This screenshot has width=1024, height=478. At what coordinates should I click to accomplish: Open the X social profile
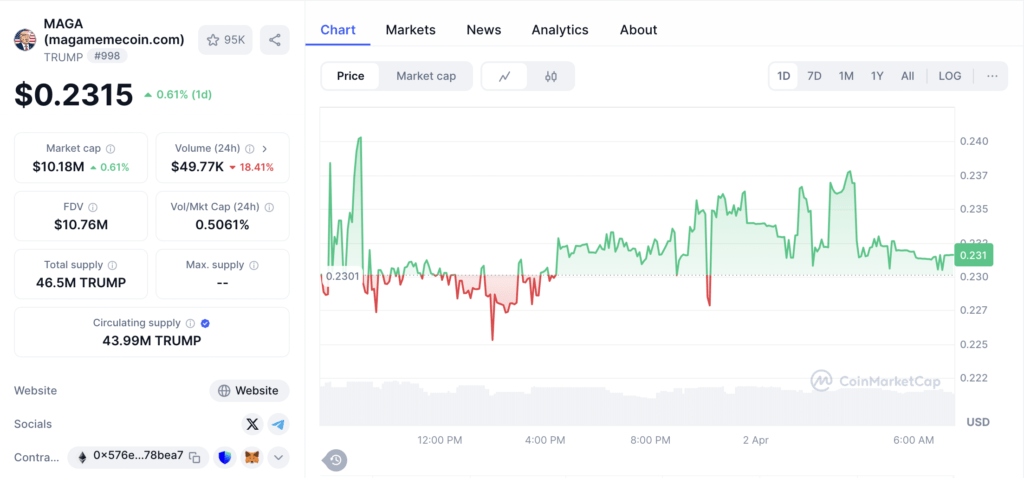pyautogui.click(x=252, y=424)
